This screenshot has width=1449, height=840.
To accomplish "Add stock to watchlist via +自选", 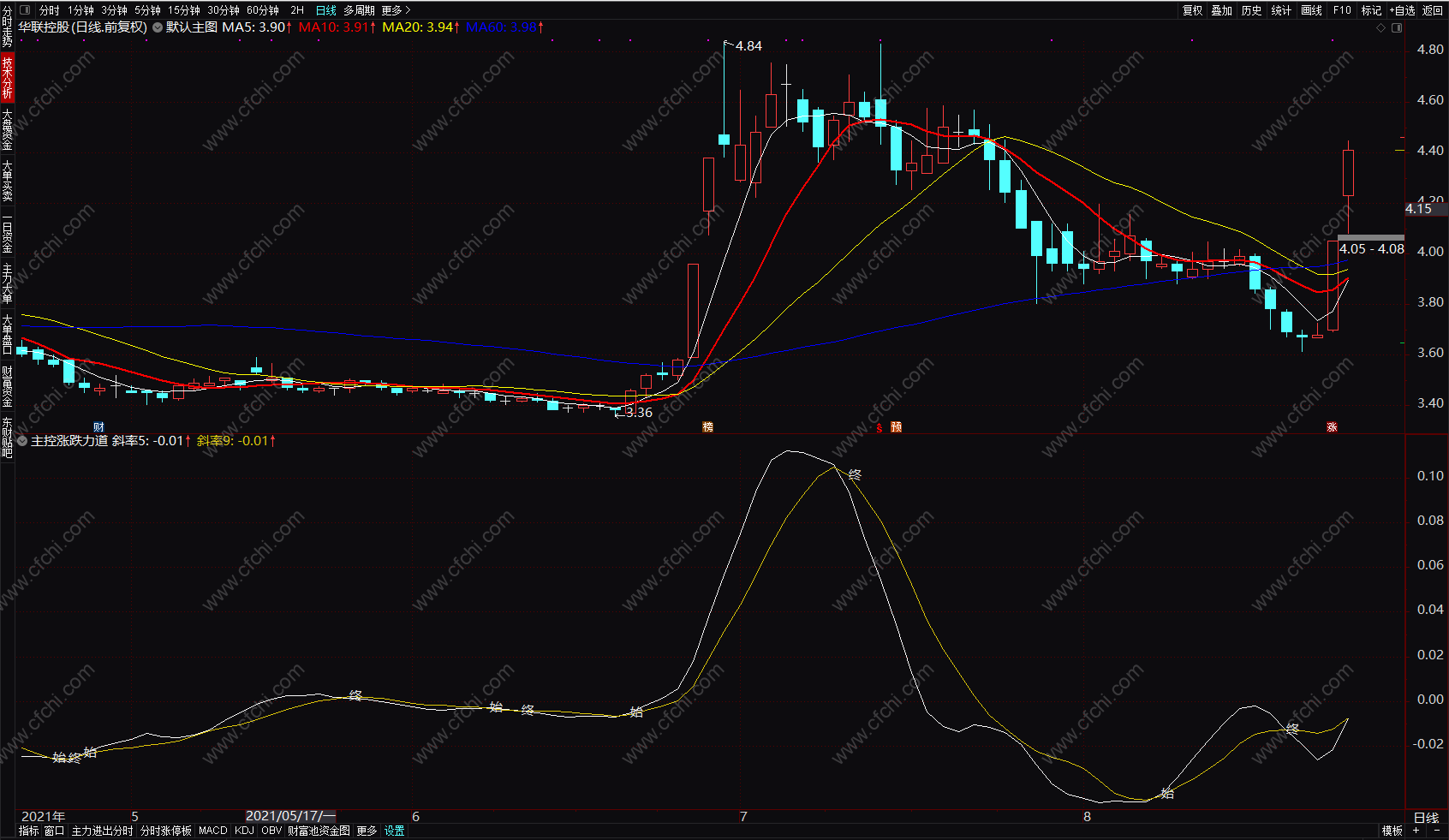I will pos(1403,10).
